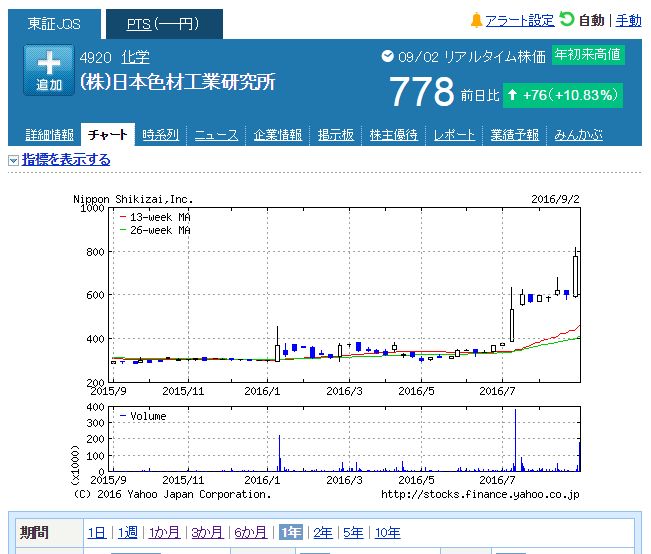This screenshot has width=651, height=554.
Task: Click the 778 stock price
Action: coord(422,91)
